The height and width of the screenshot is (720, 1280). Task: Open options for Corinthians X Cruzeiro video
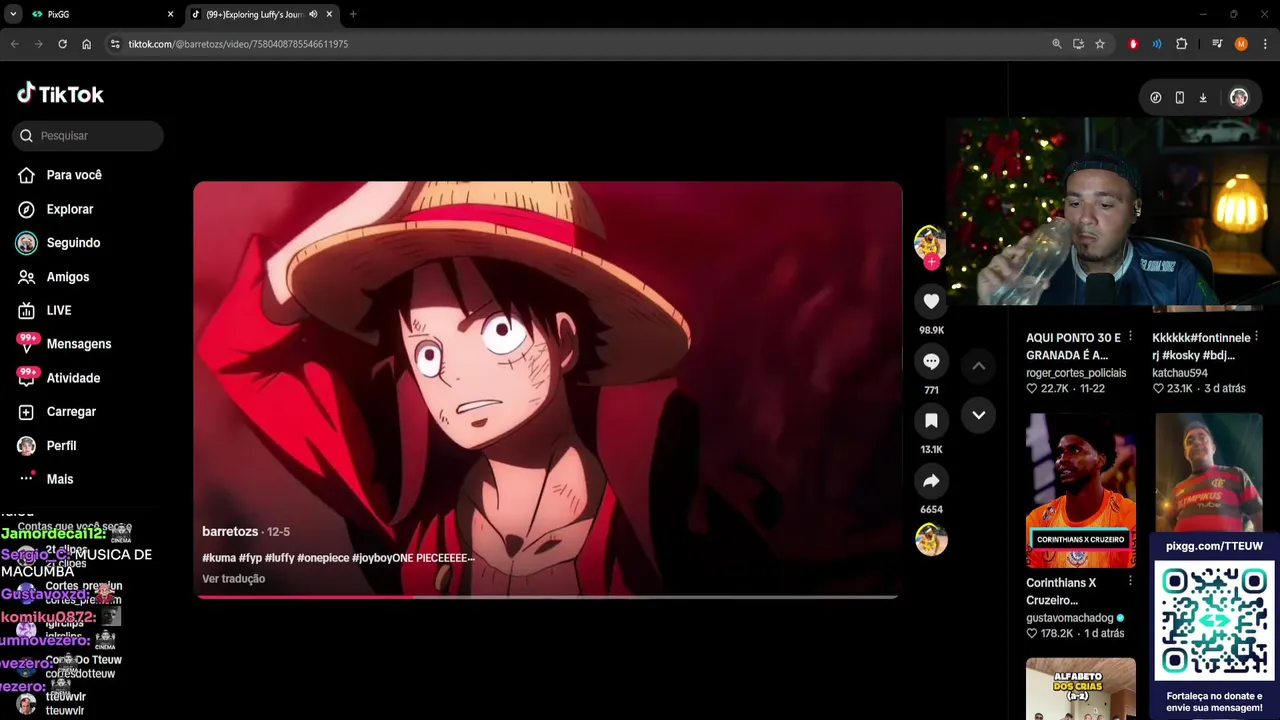pos(1130,582)
